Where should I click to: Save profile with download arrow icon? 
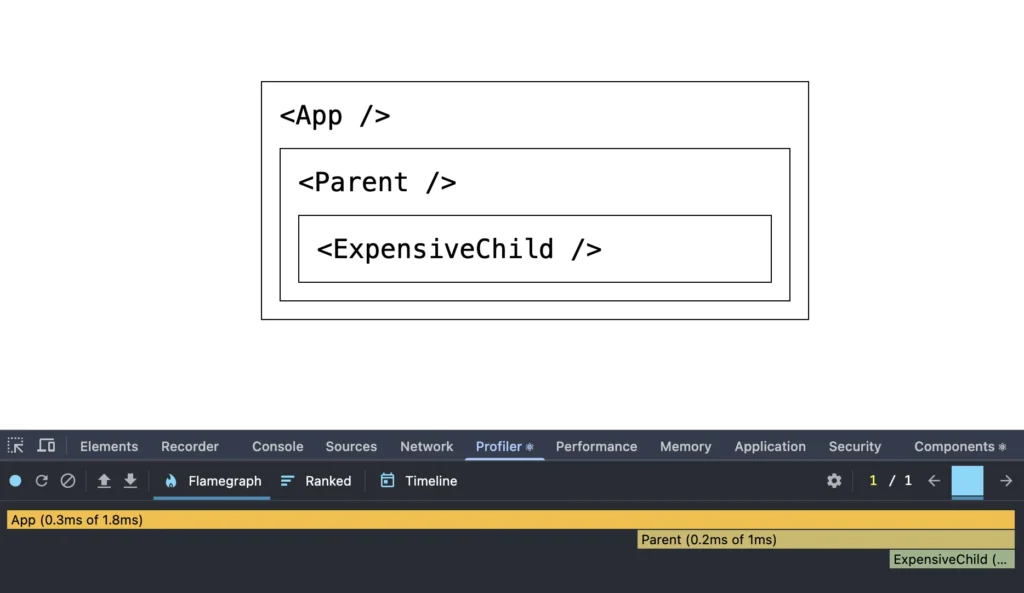coord(131,481)
